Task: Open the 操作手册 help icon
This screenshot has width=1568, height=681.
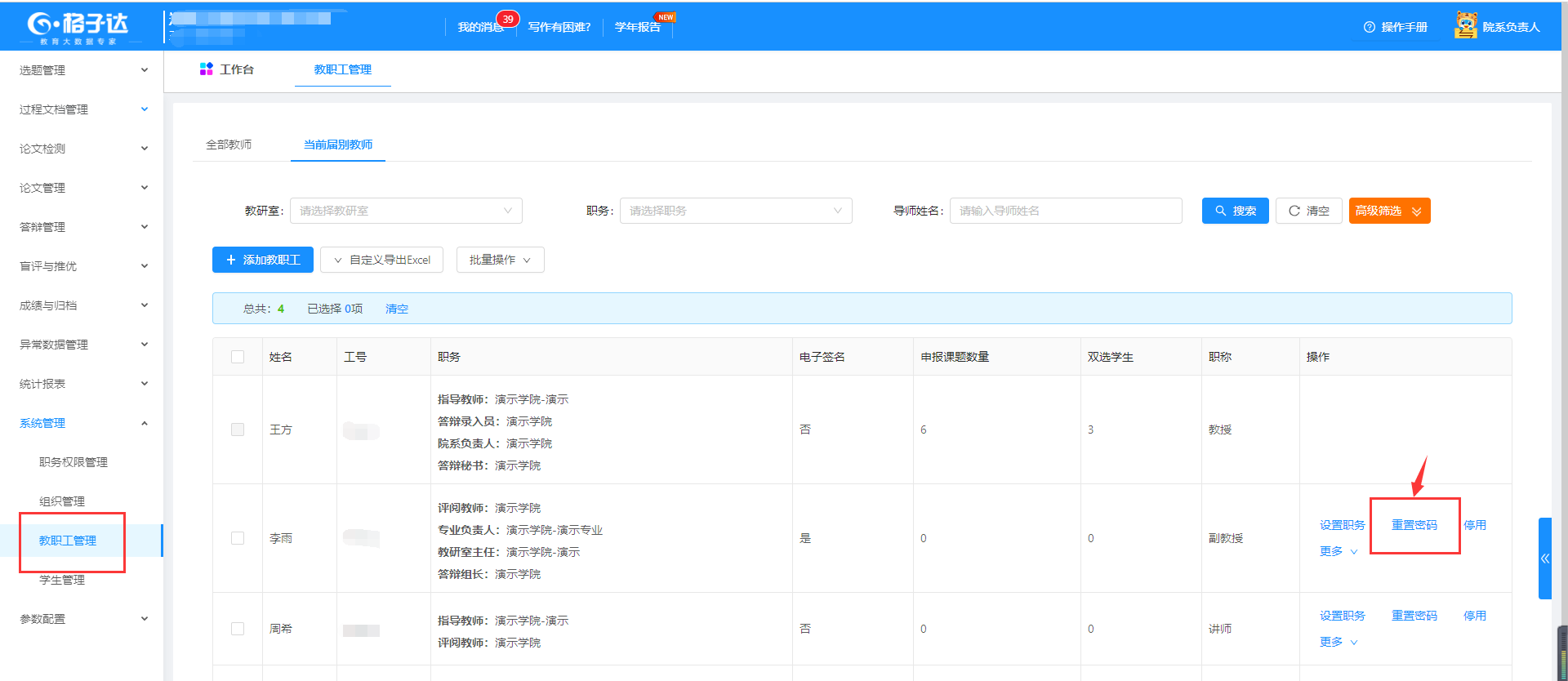Action: 1370,27
